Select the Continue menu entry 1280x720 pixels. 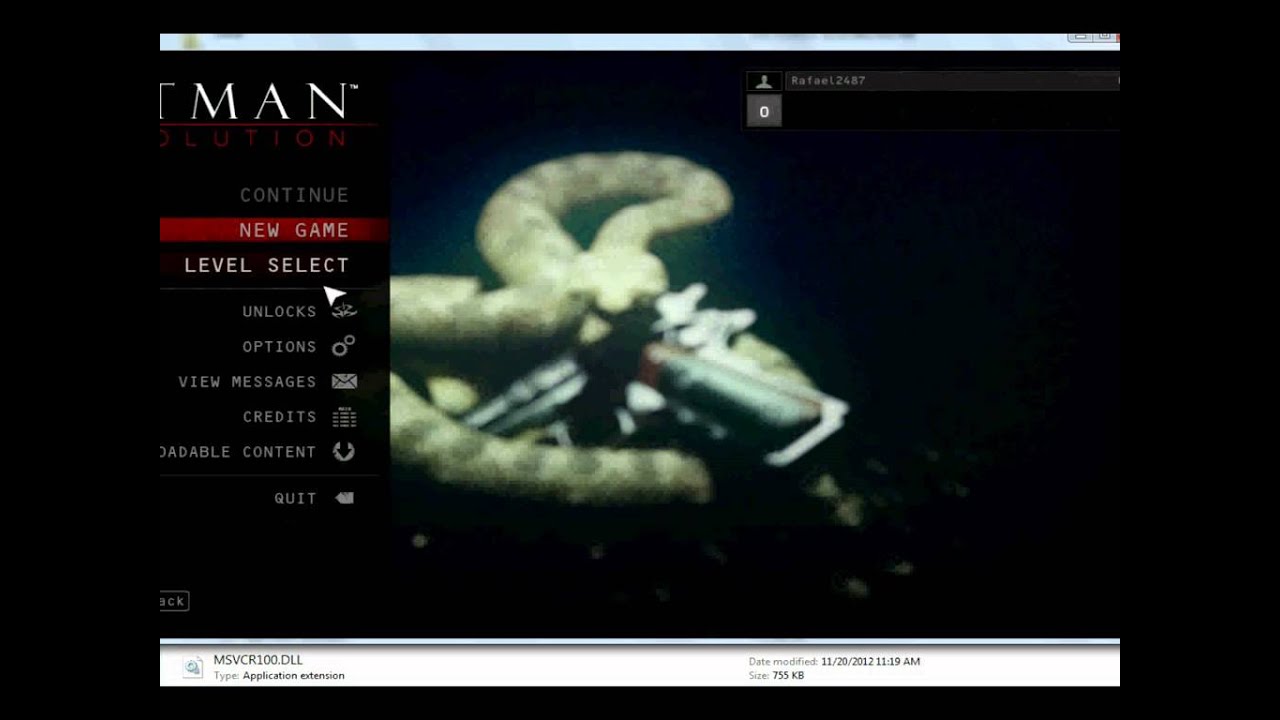click(x=294, y=195)
